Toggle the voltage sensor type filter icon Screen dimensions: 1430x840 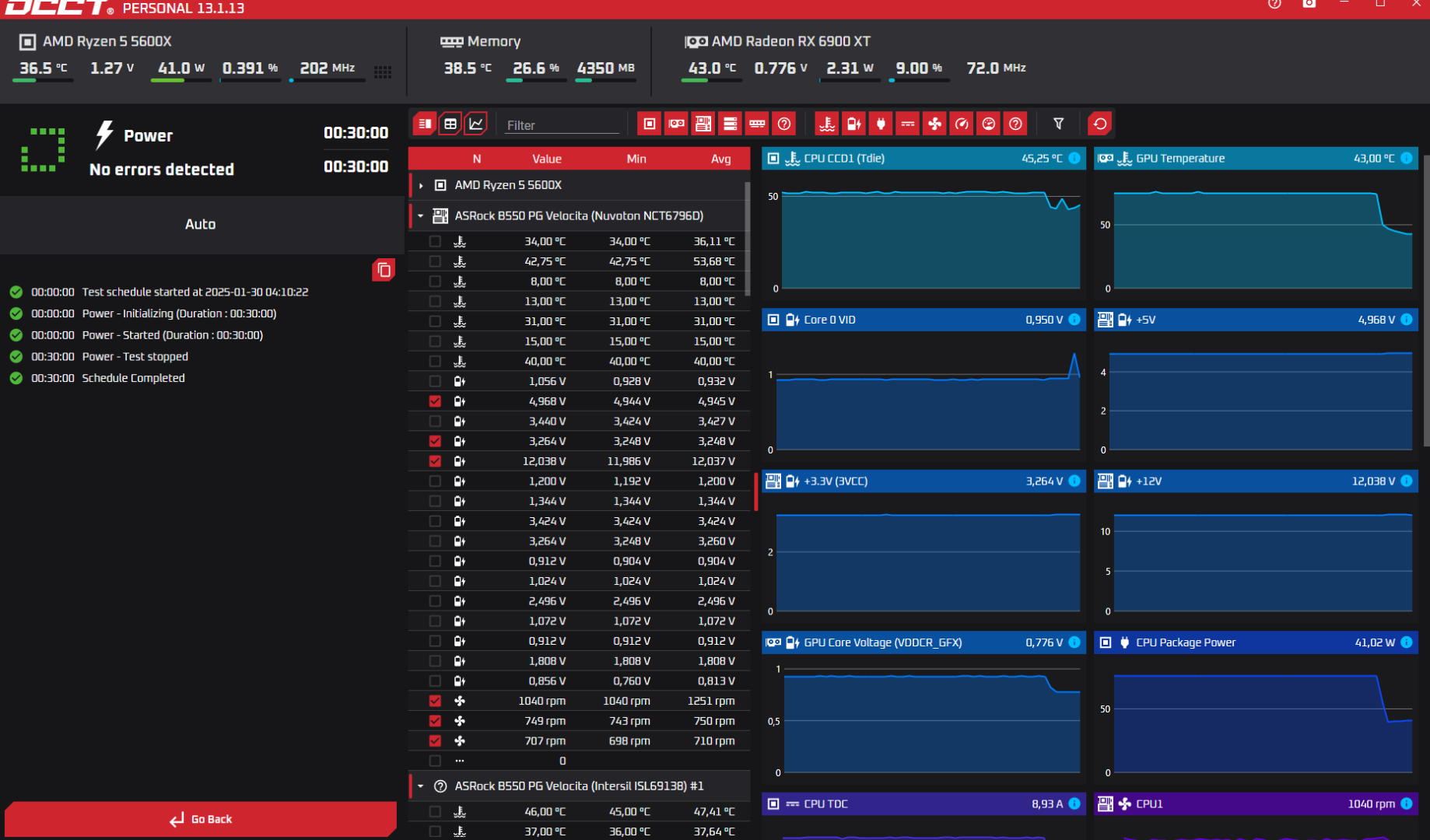pos(854,124)
